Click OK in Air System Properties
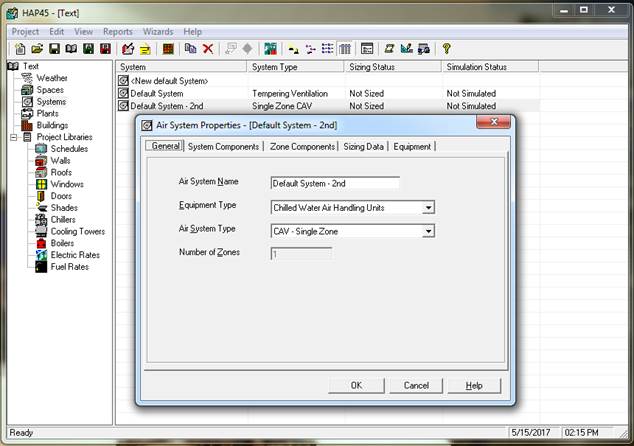Screen dimensions: 634x446 pos(356,385)
